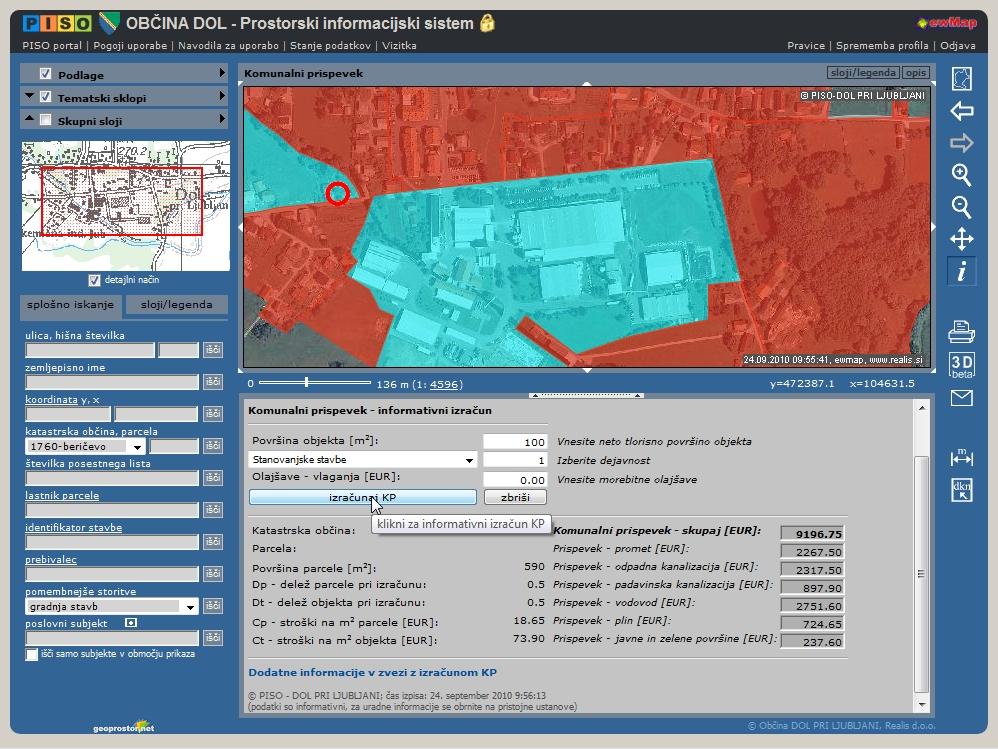The height and width of the screenshot is (749, 998).
Task: Open the 3D beta view
Action: (x=961, y=365)
